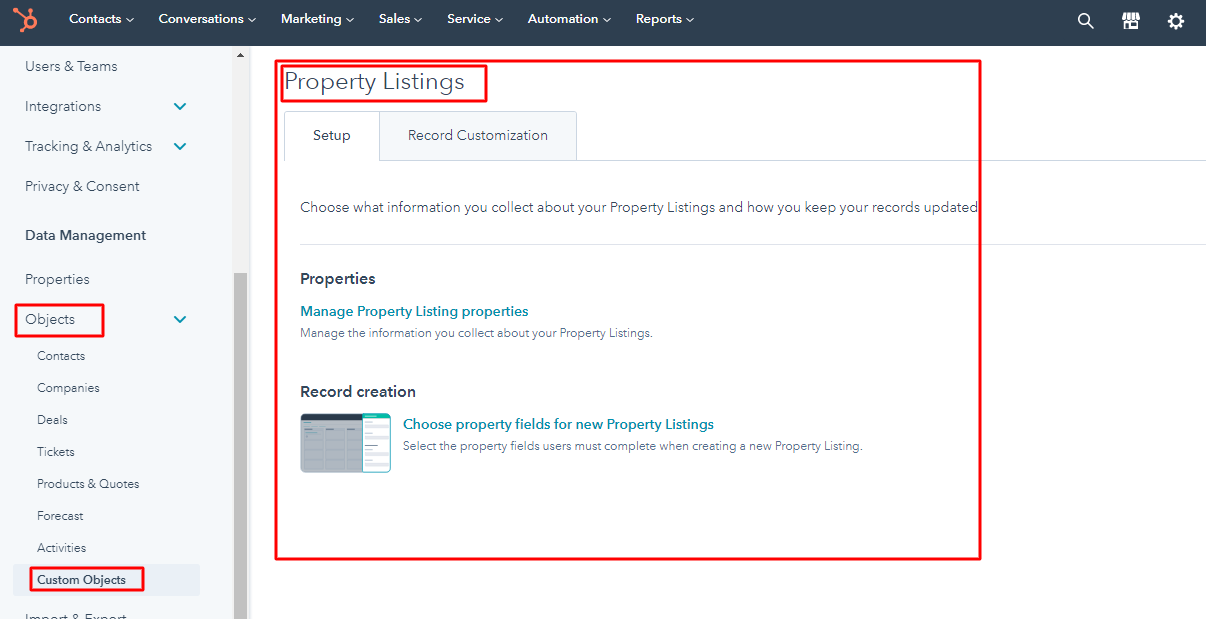
Task: Select Custom Objects in the sidebar
Action: [82, 579]
